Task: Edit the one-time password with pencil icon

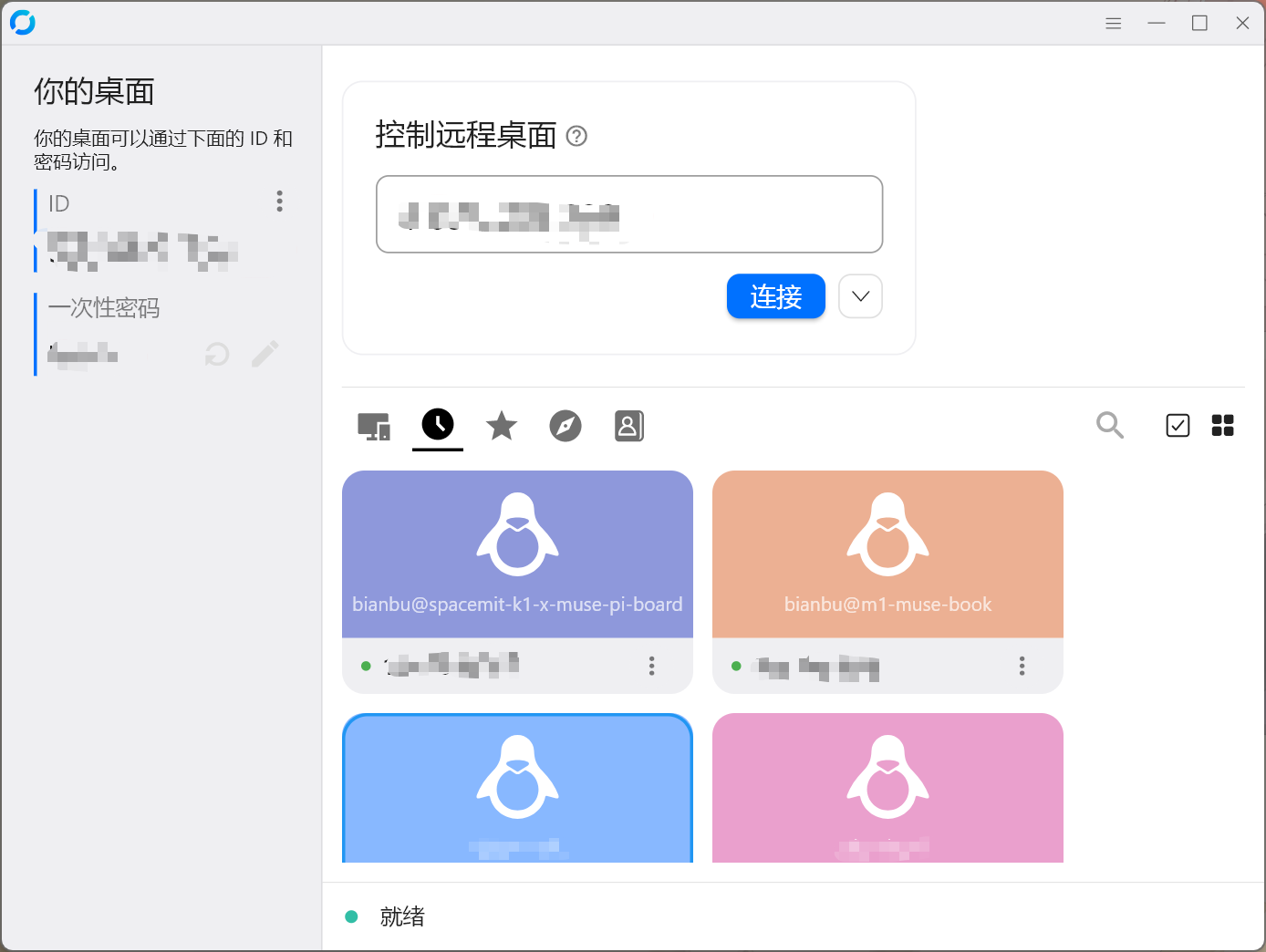Action: [265, 354]
